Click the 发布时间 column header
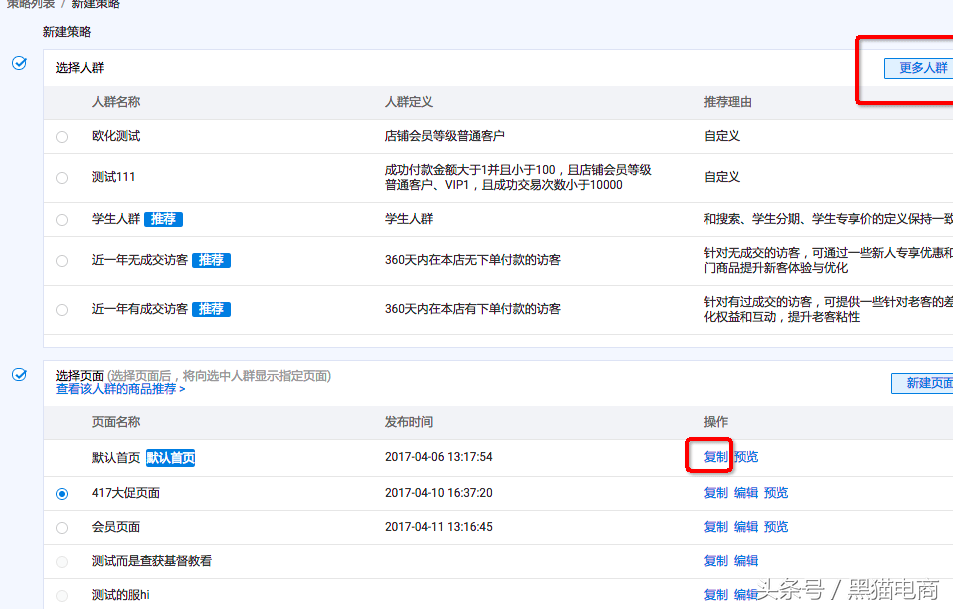Image resolution: width=953 pixels, height=609 pixels. (x=409, y=421)
